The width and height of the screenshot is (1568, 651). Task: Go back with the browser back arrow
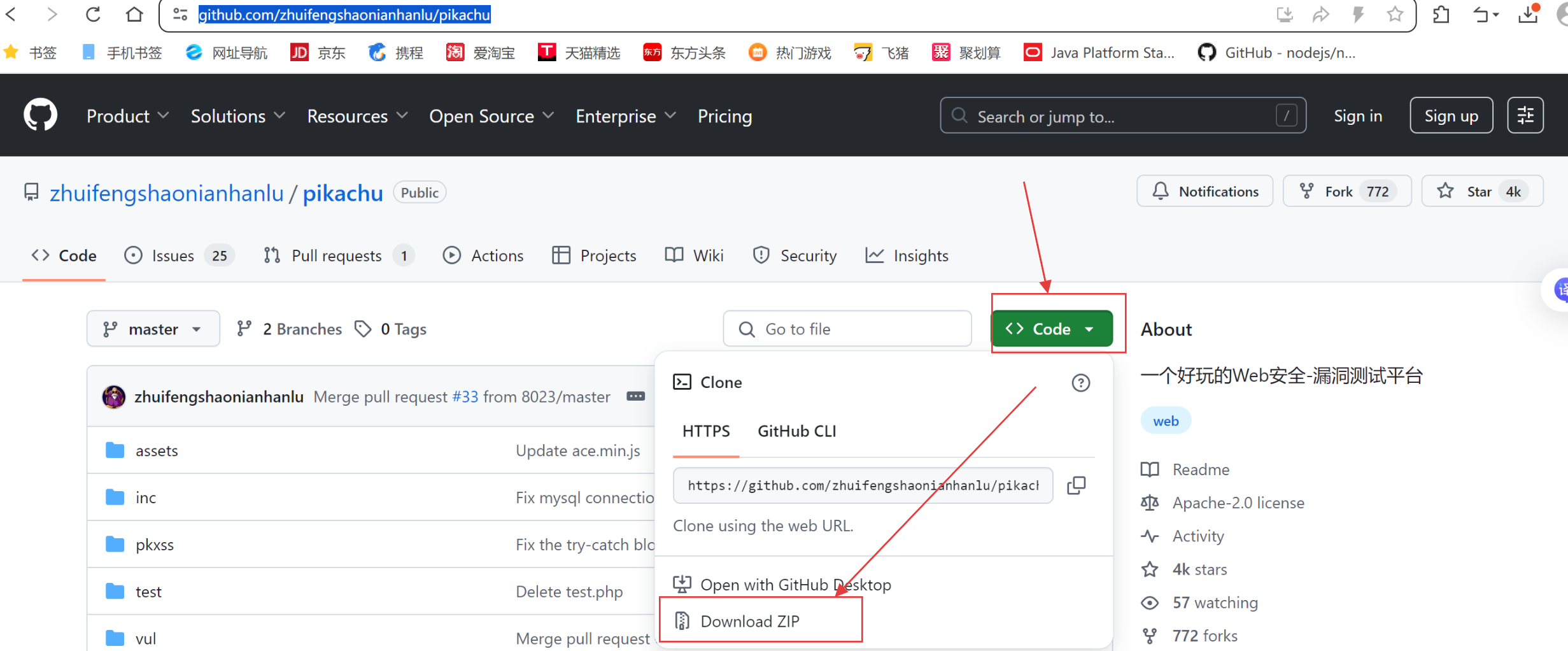tap(11, 14)
